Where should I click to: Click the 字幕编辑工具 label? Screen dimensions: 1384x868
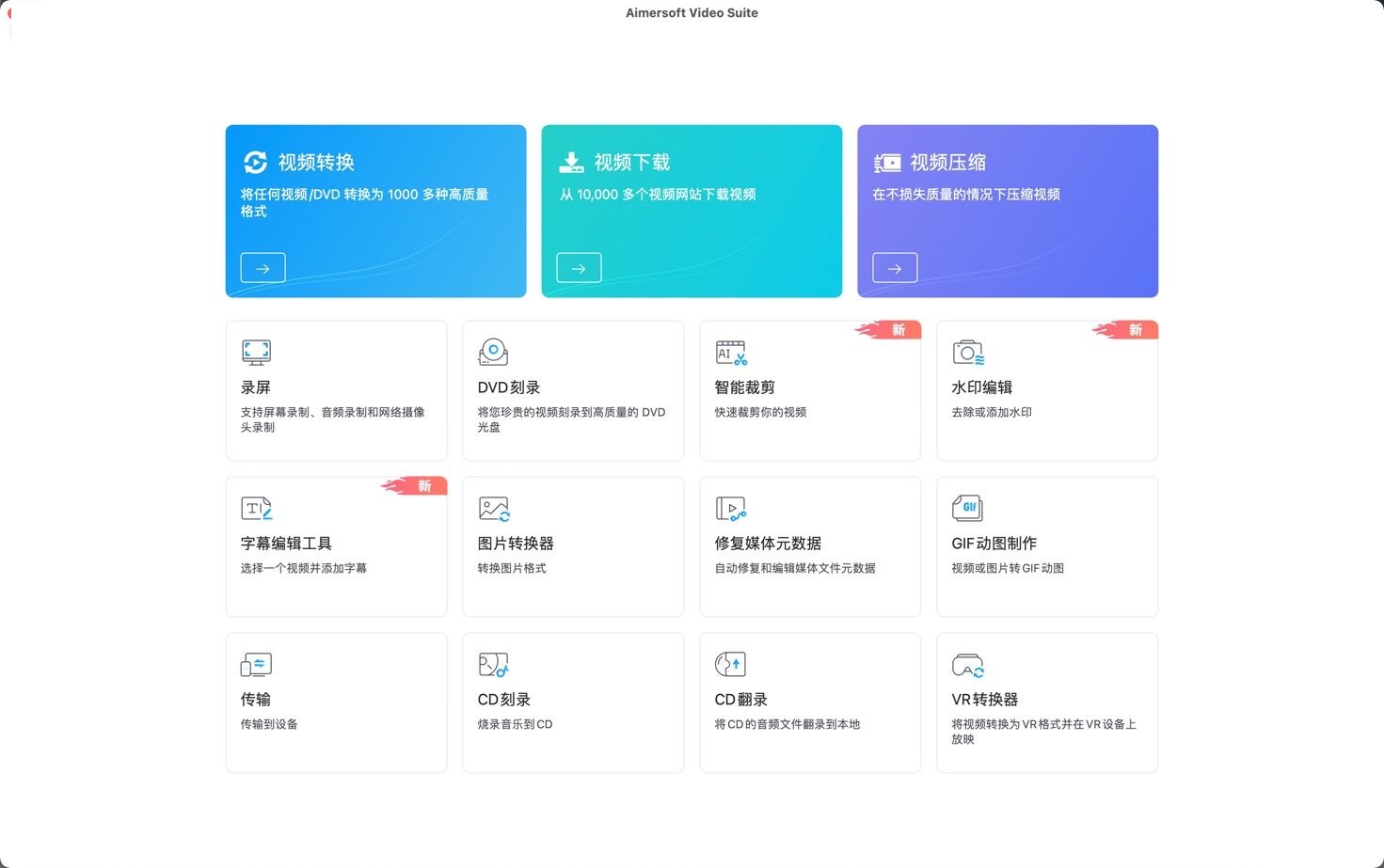[286, 544]
